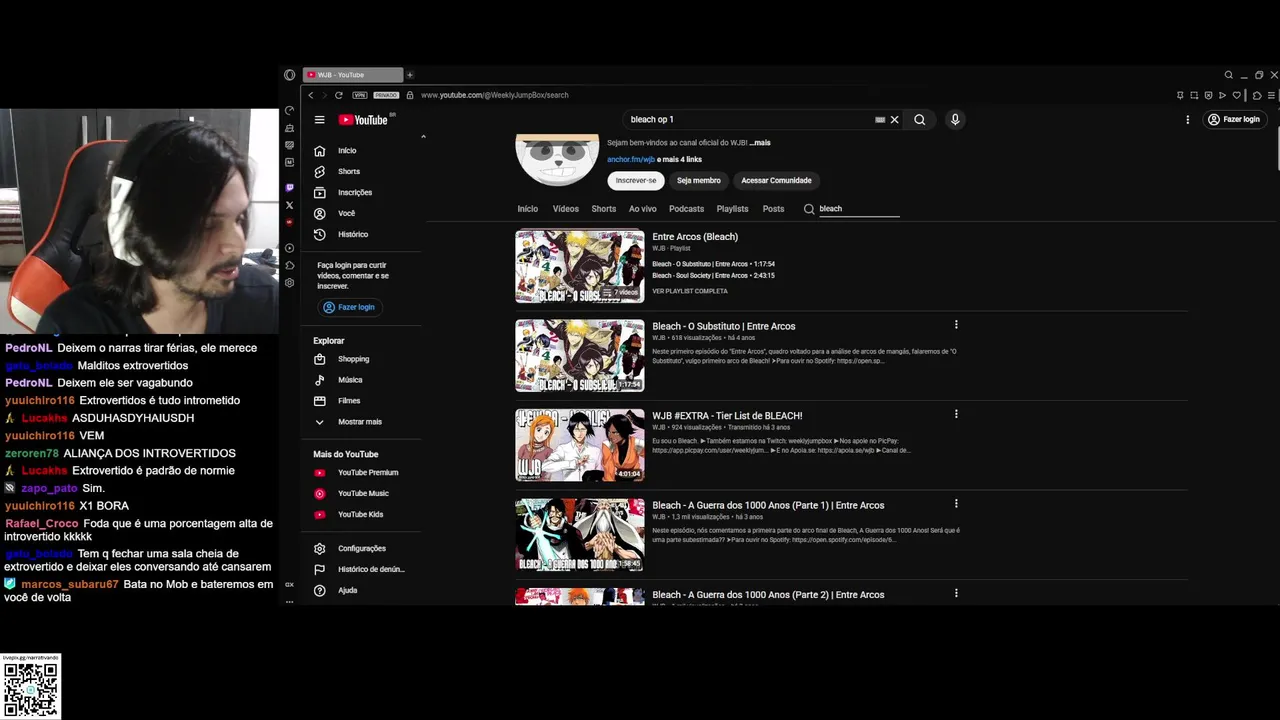Click the Acessar Comunidade button
Screen dimensions: 1280x720
776,181
